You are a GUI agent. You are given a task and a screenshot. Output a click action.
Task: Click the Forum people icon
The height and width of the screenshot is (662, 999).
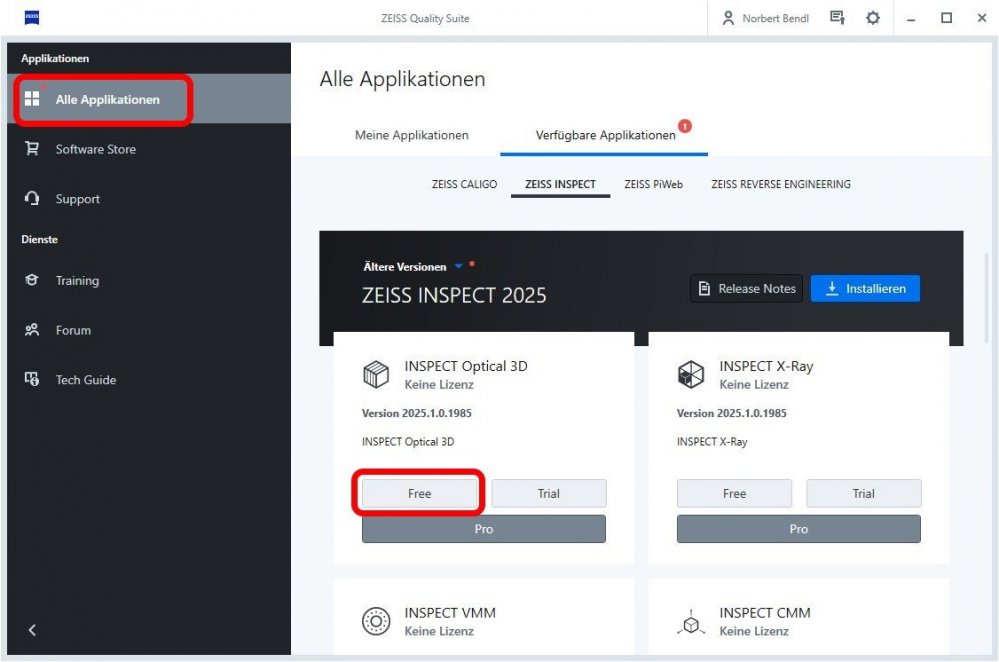coord(32,329)
